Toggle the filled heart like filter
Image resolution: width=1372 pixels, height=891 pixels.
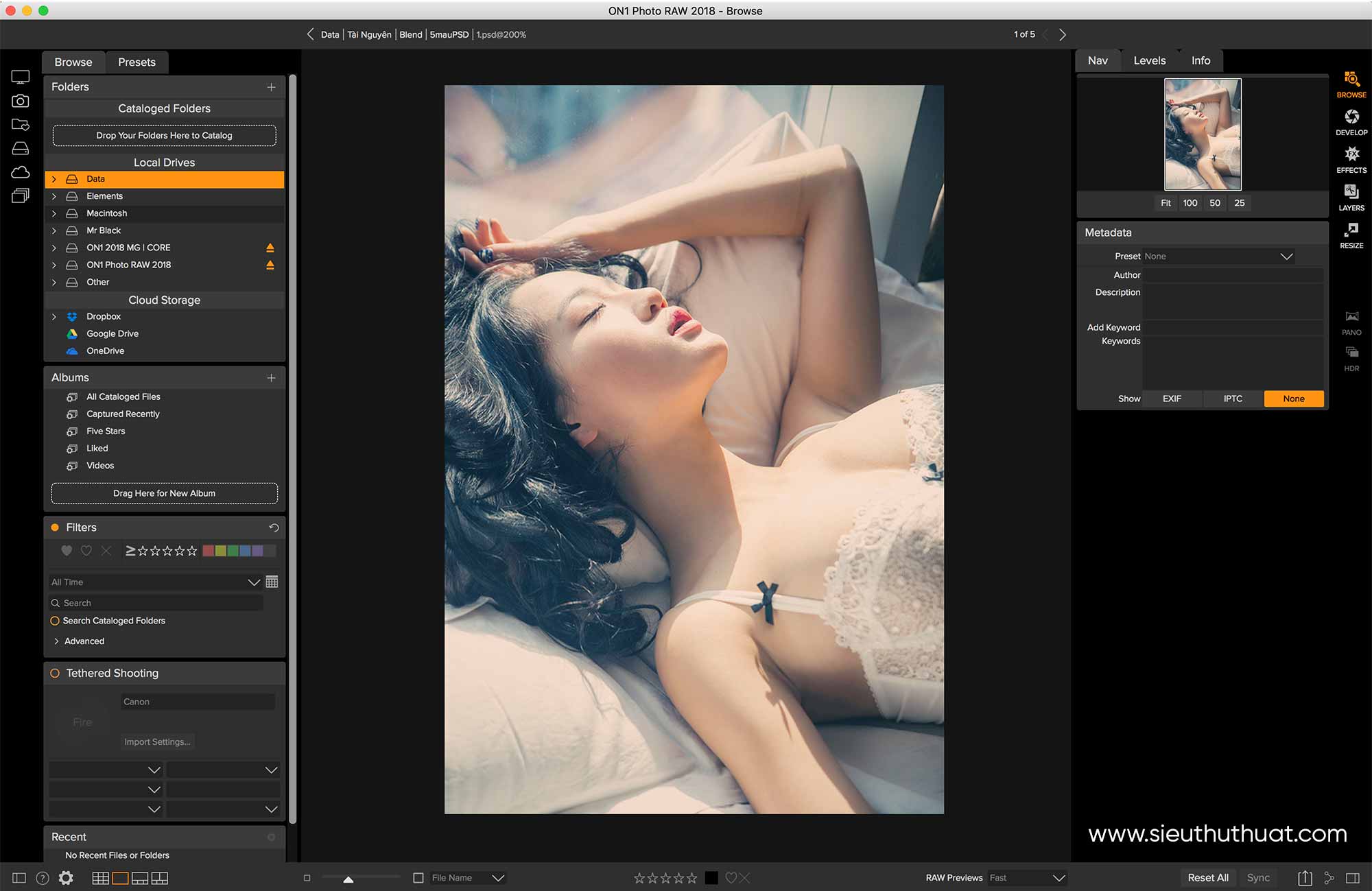pyautogui.click(x=67, y=551)
